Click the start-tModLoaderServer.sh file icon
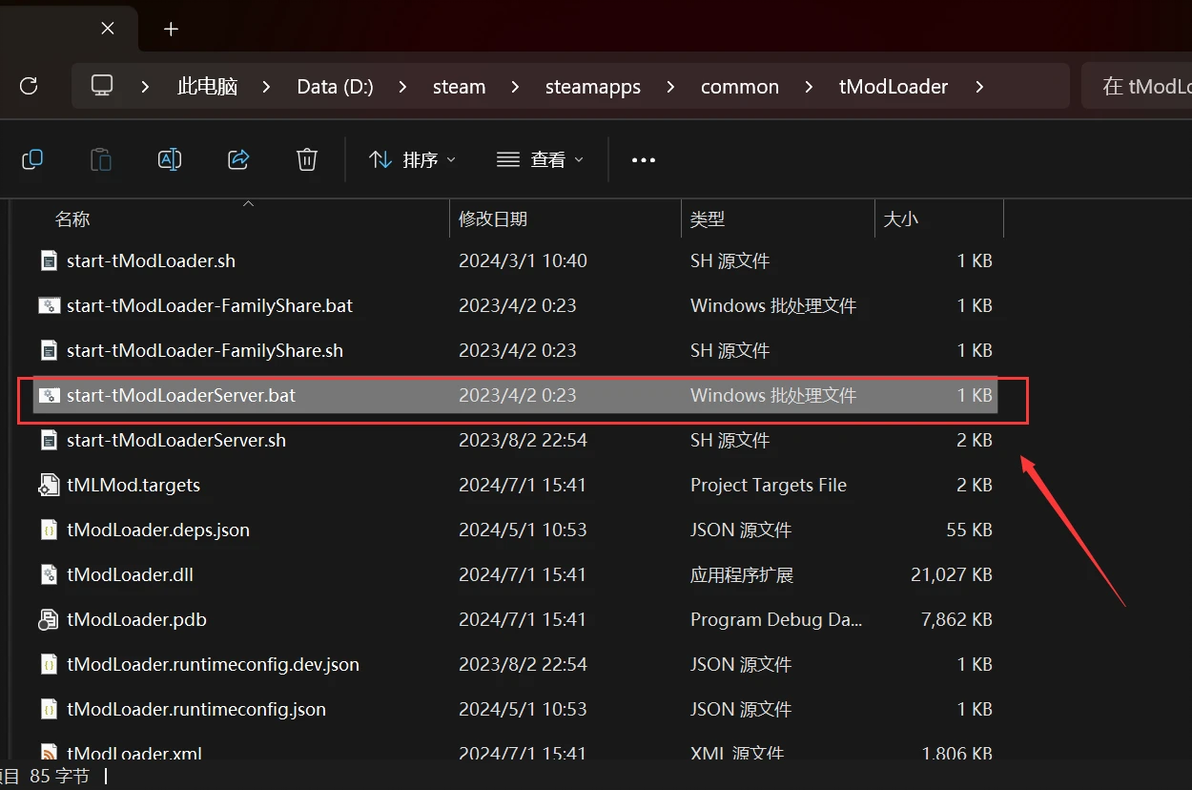Screen dimensions: 1192x790 pos(49,440)
